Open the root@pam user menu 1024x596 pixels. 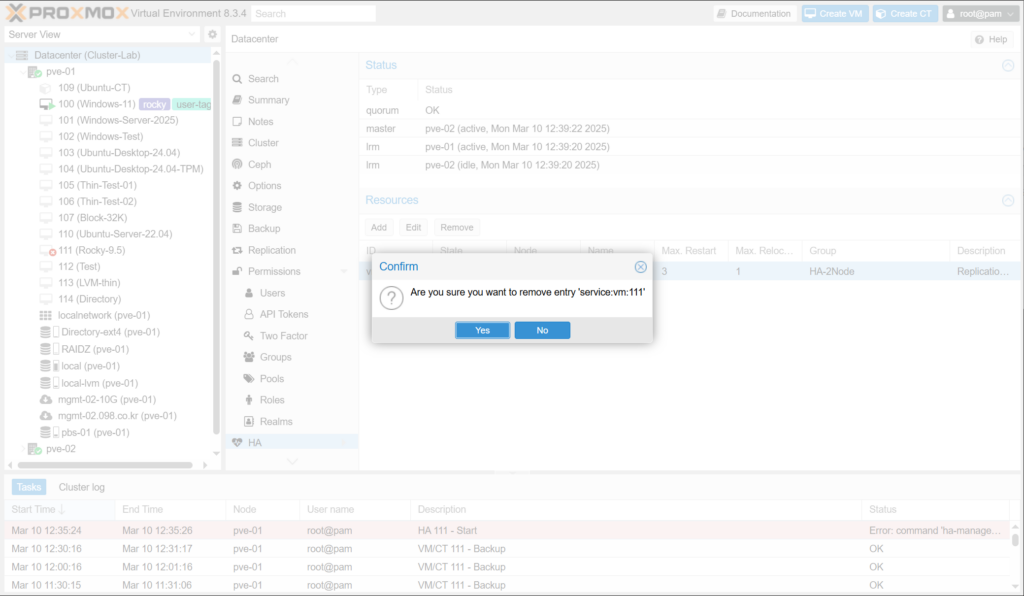click(980, 14)
